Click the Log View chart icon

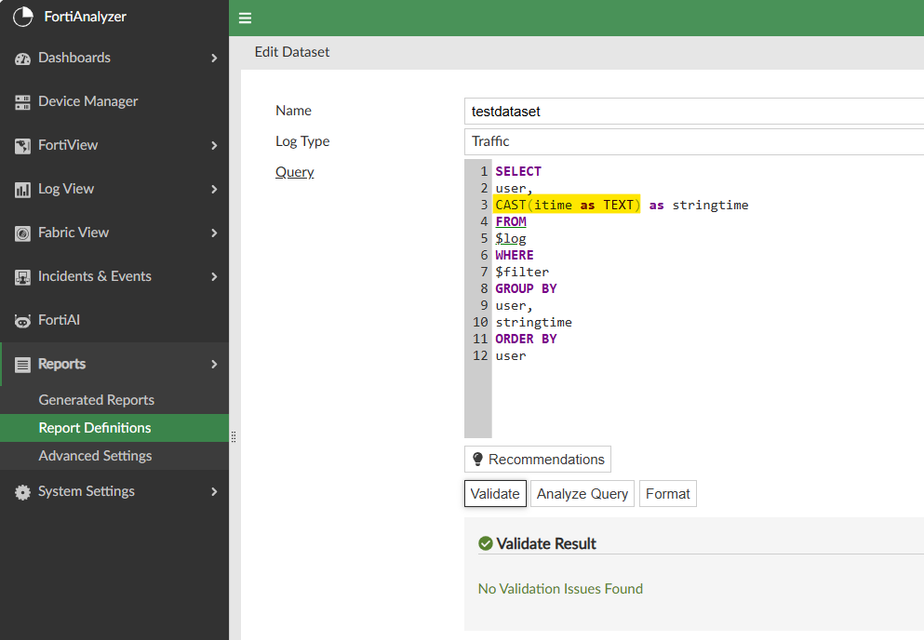pyautogui.click(x=22, y=189)
